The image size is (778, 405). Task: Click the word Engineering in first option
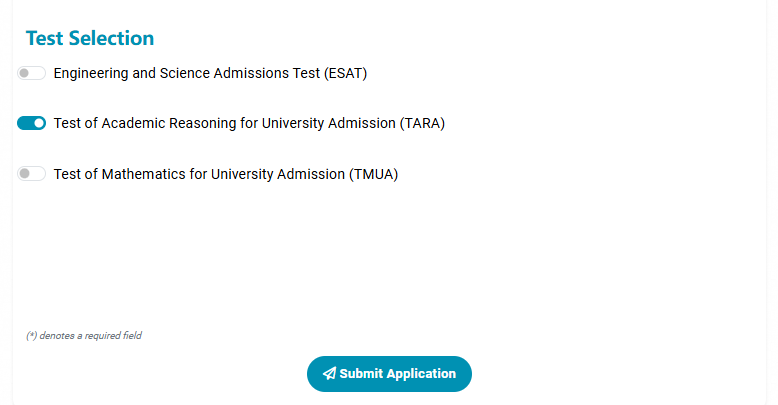pos(91,73)
